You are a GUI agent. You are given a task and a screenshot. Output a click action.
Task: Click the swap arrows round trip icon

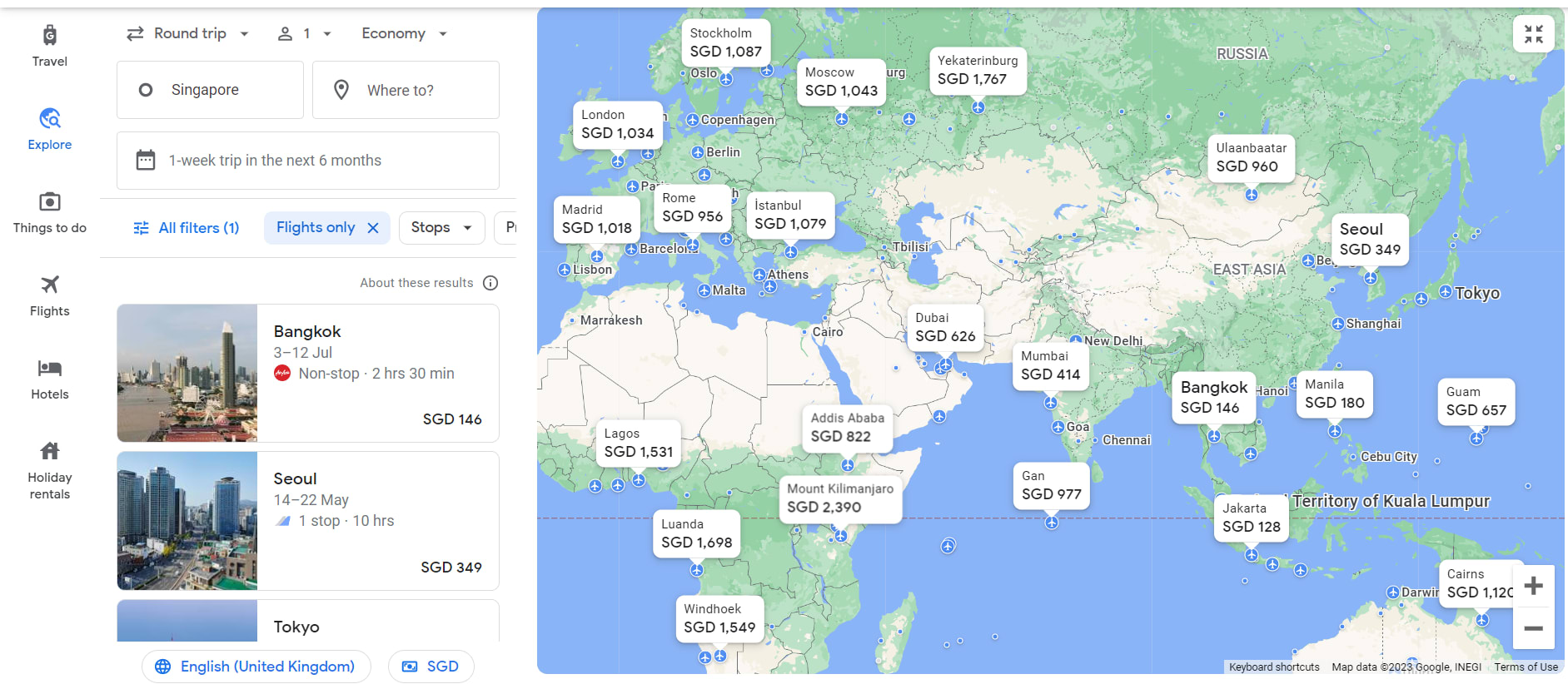pos(135,33)
